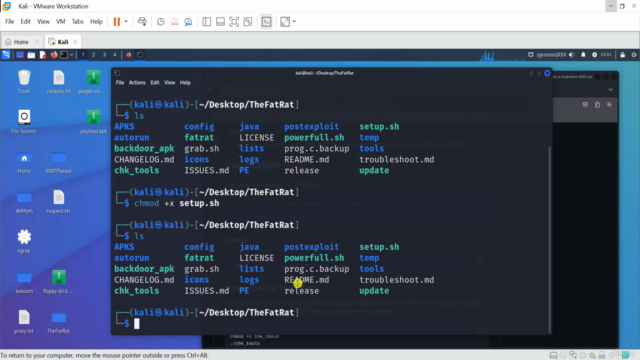Open the terminal View menu
The height and width of the screenshot is (360, 640).
click(170, 82)
